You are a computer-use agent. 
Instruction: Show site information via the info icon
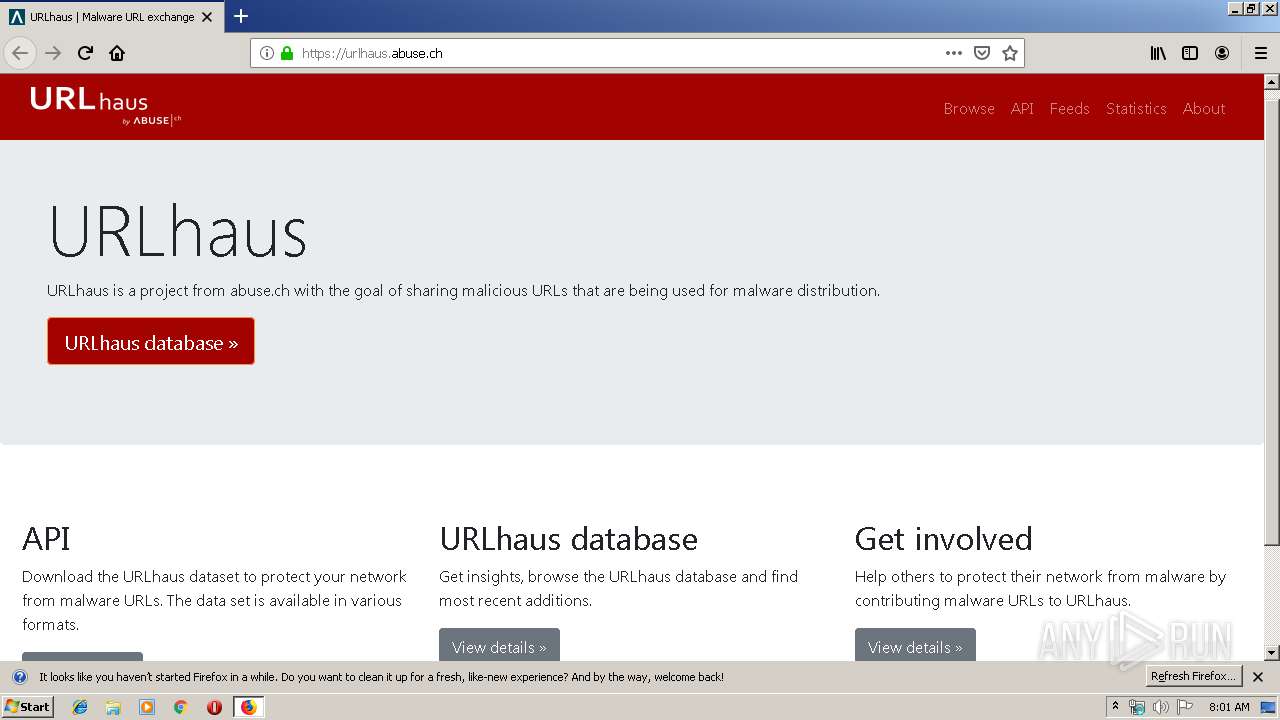(x=267, y=53)
